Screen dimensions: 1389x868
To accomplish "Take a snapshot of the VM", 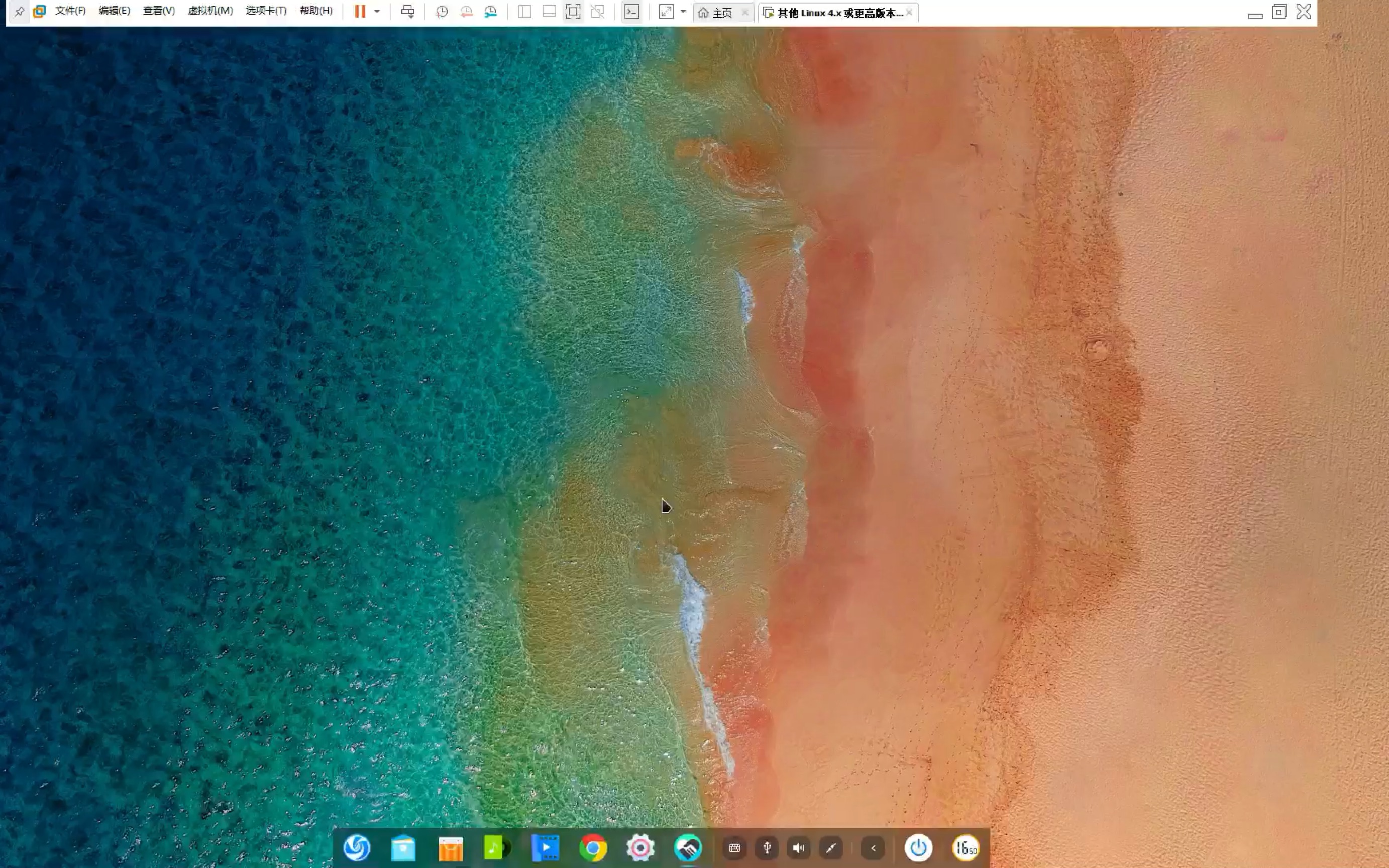I will [x=442, y=12].
